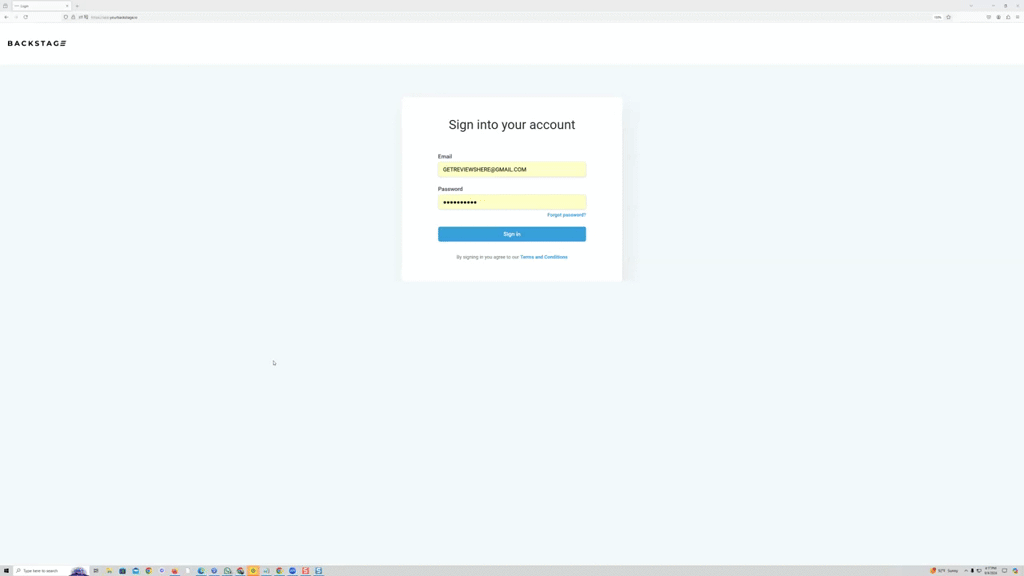Show hidden system tray icons

pyautogui.click(x=966, y=571)
